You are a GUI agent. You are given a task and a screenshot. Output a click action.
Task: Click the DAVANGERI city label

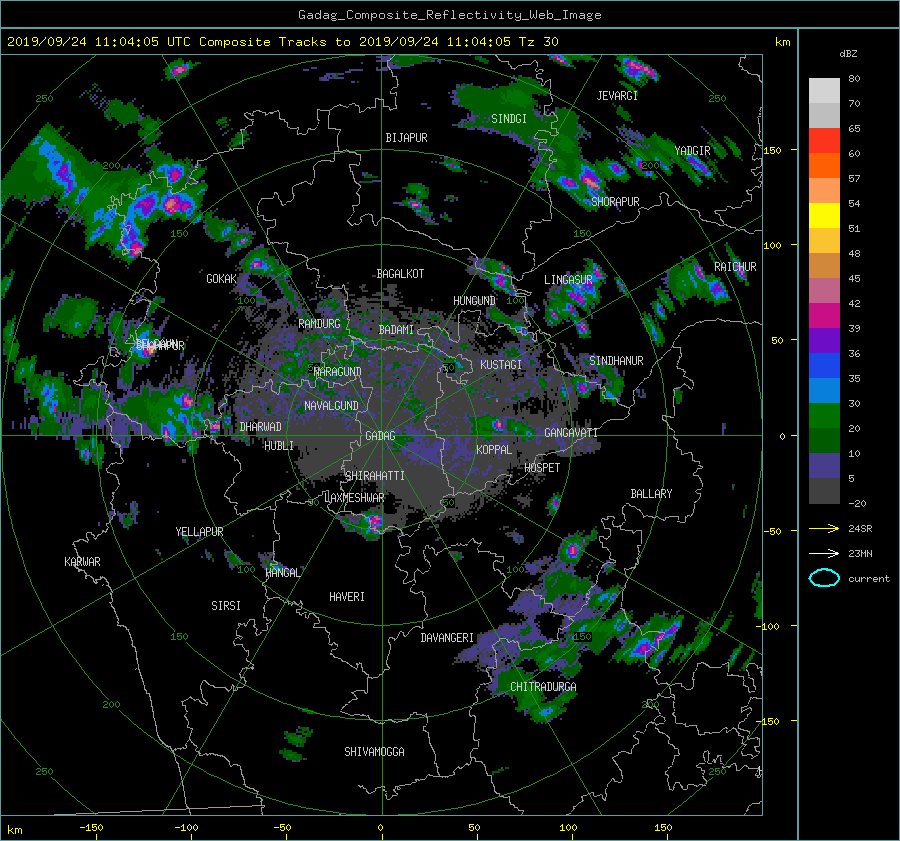(x=447, y=638)
